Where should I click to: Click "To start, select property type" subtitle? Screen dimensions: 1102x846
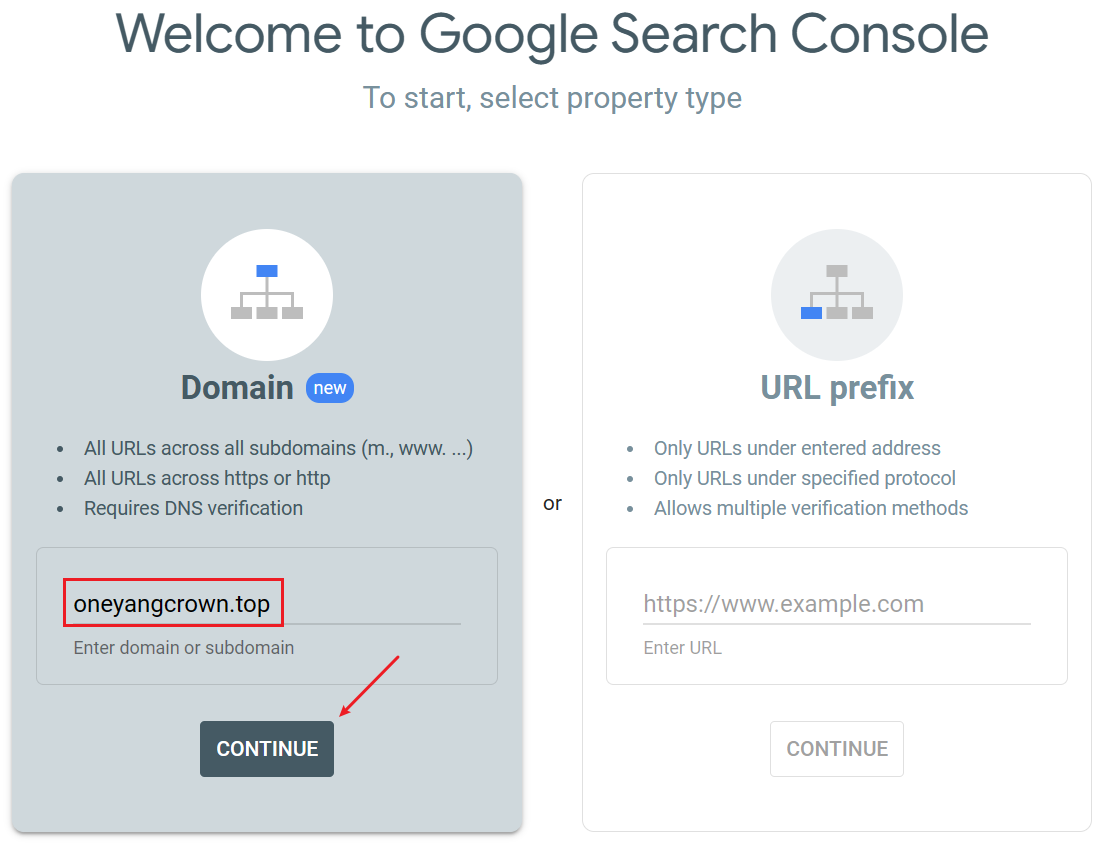552,98
